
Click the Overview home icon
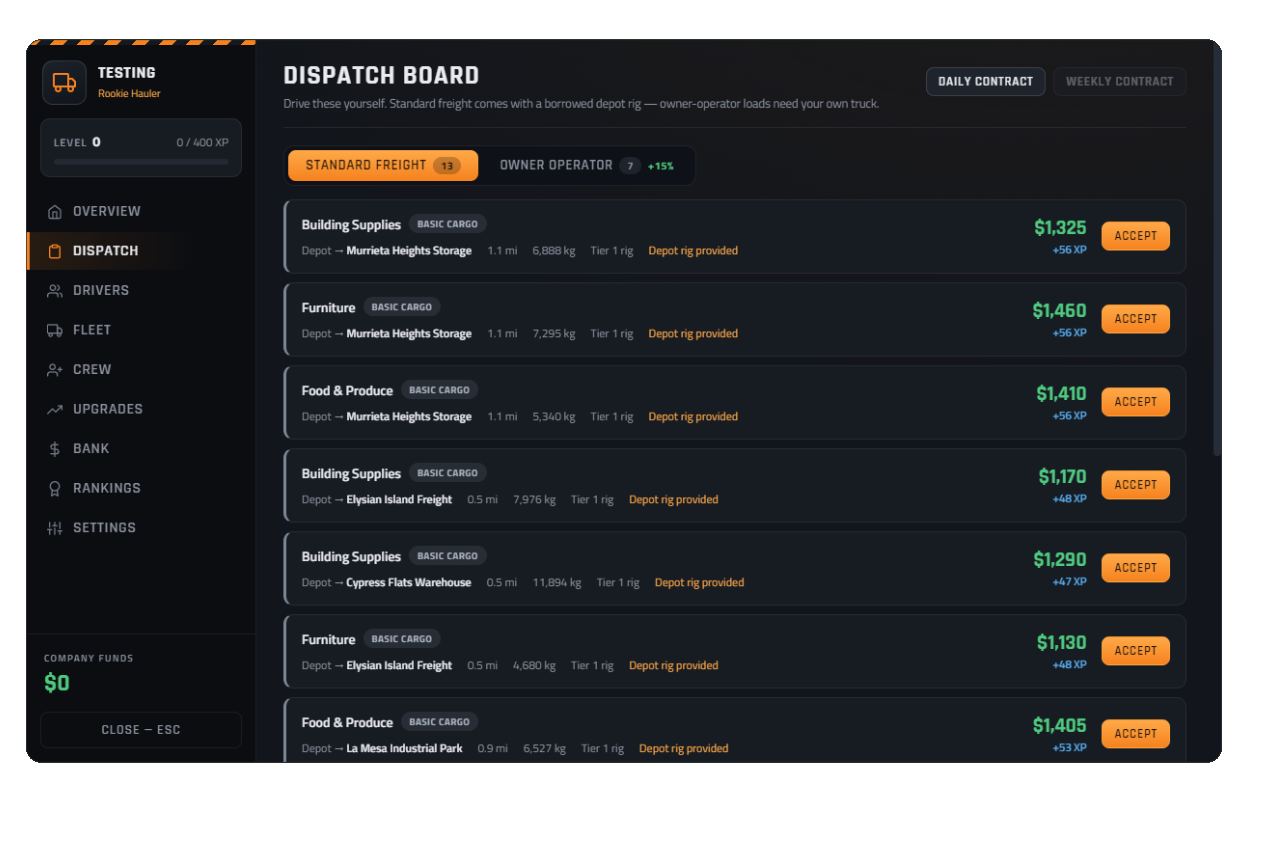tap(55, 212)
